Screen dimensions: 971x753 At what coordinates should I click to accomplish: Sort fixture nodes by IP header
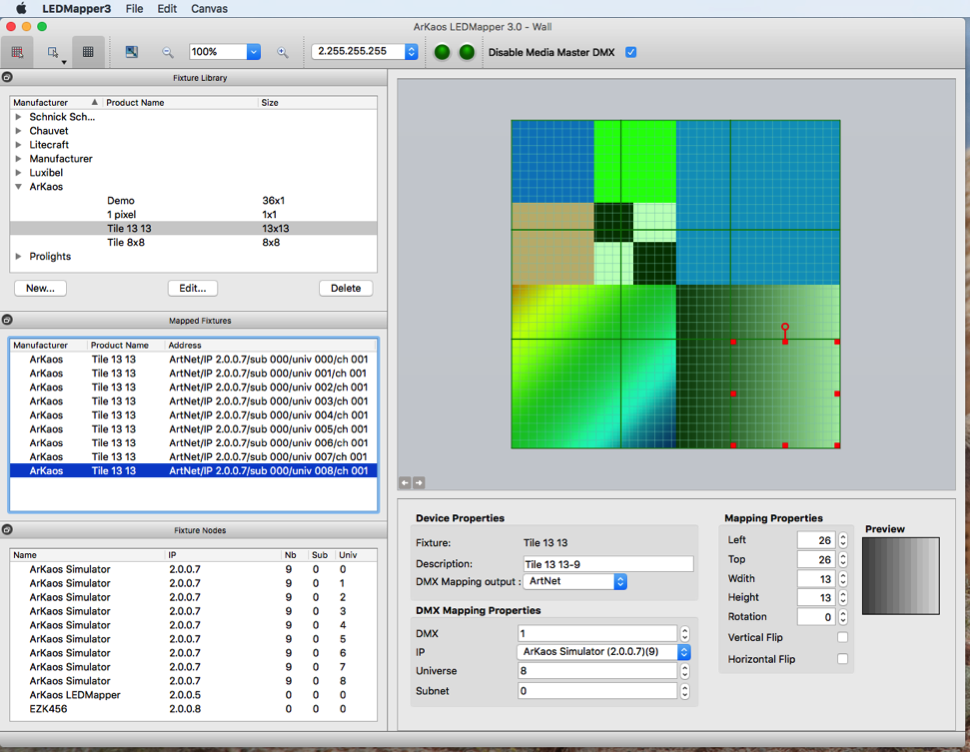(x=223, y=555)
